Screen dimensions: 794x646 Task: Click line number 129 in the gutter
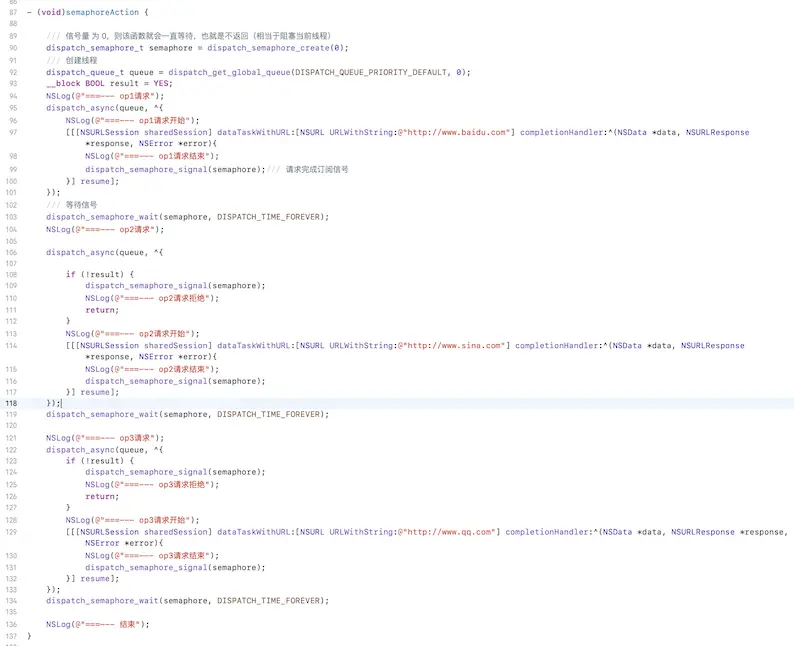click(x=10, y=532)
